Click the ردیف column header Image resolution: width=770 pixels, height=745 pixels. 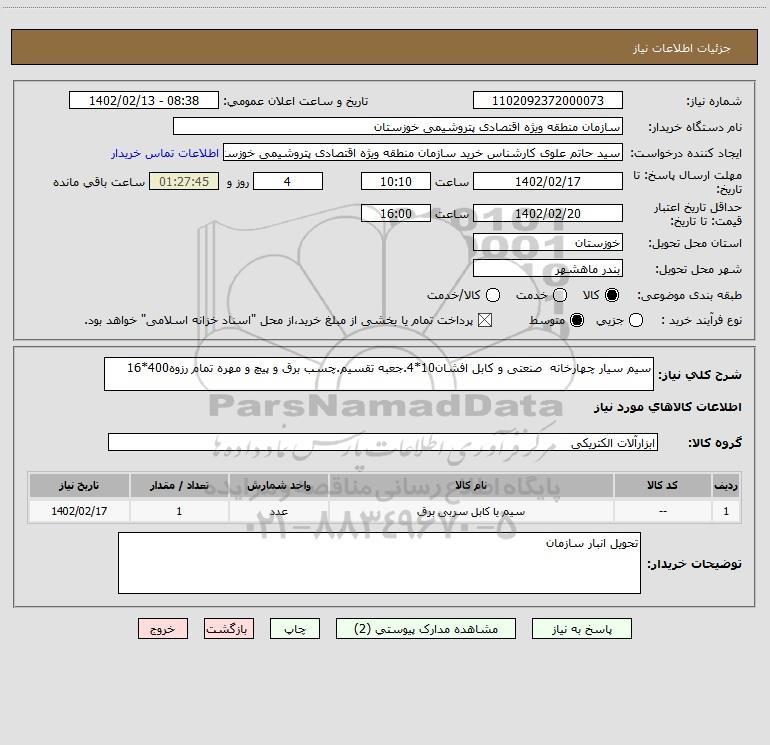coord(726,485)
